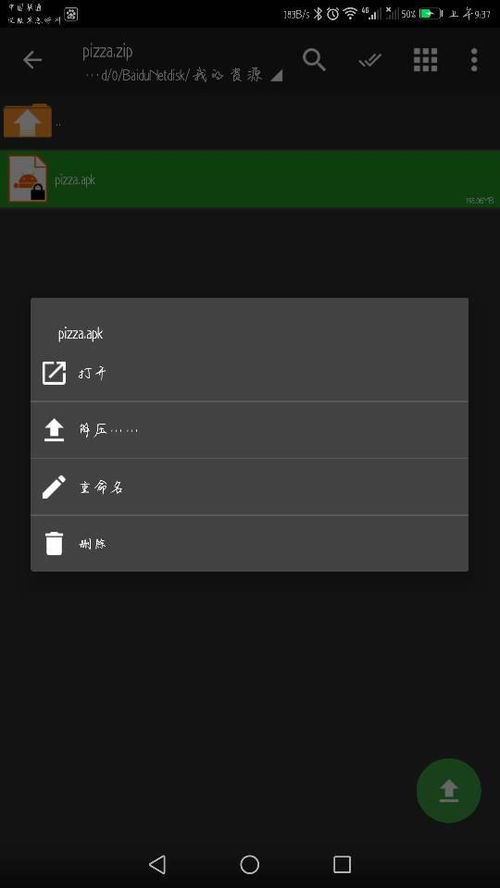Open the search magnifier icon

(314, 59)
